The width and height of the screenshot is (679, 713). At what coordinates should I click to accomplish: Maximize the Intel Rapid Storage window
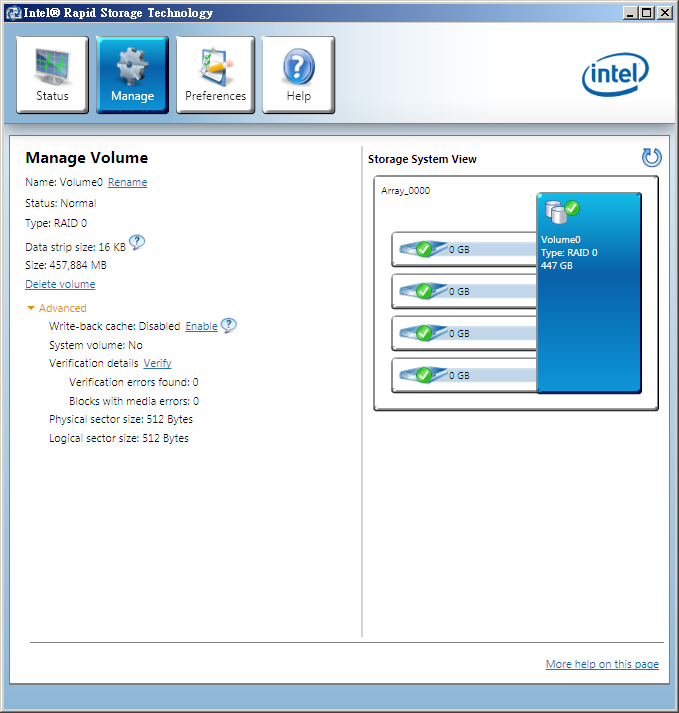[647, 13]
